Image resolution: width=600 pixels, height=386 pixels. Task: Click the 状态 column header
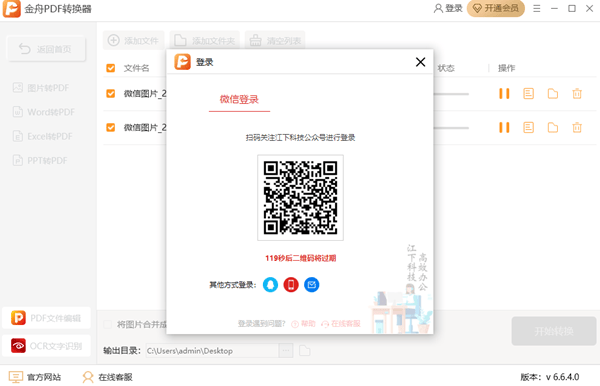coord(446,68)
